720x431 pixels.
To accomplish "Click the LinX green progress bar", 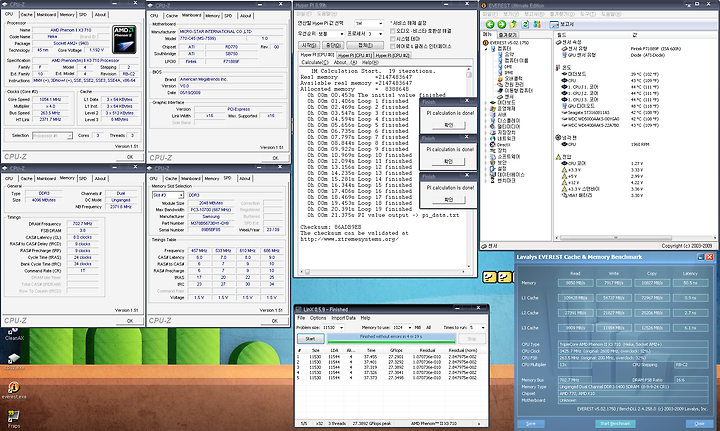I will click(x=391, y=339).
